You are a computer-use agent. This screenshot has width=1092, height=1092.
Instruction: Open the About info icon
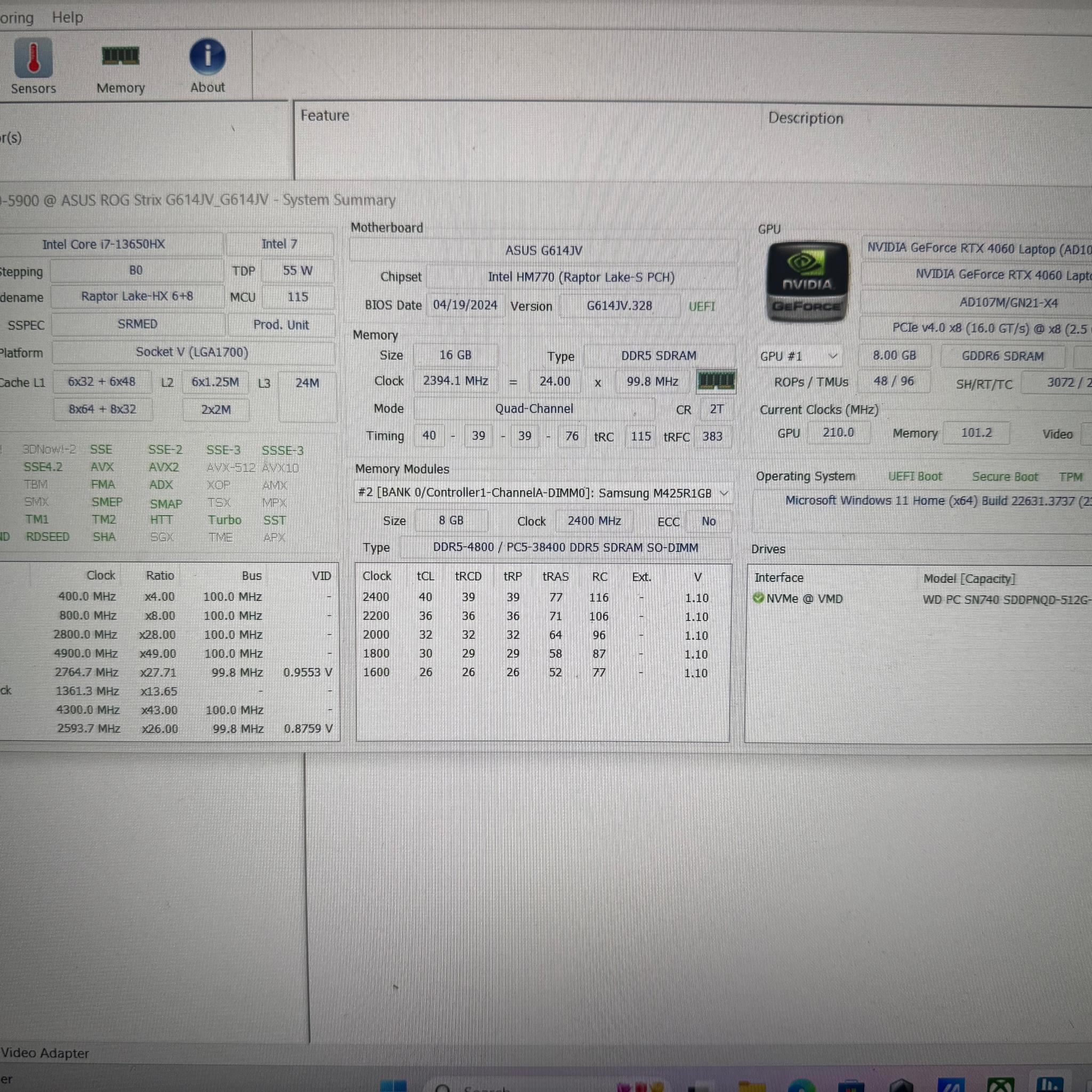coord(207,66)
